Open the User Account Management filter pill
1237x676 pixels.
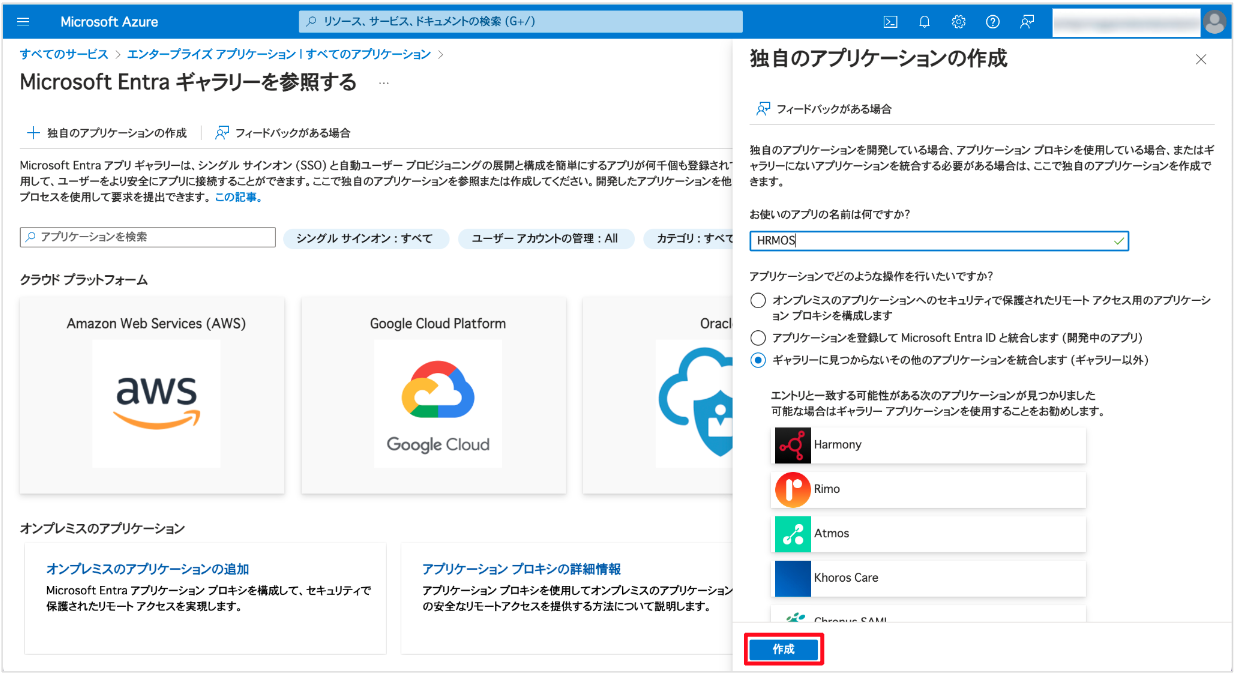[544, 239]
